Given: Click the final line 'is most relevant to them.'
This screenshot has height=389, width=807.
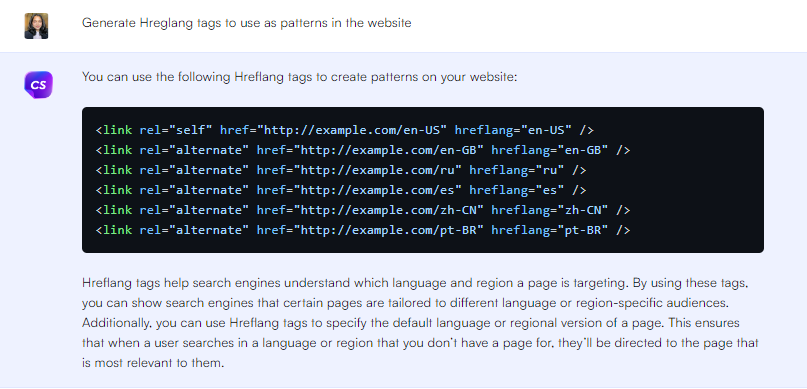Looking at the screenshot, I should 153,363.
